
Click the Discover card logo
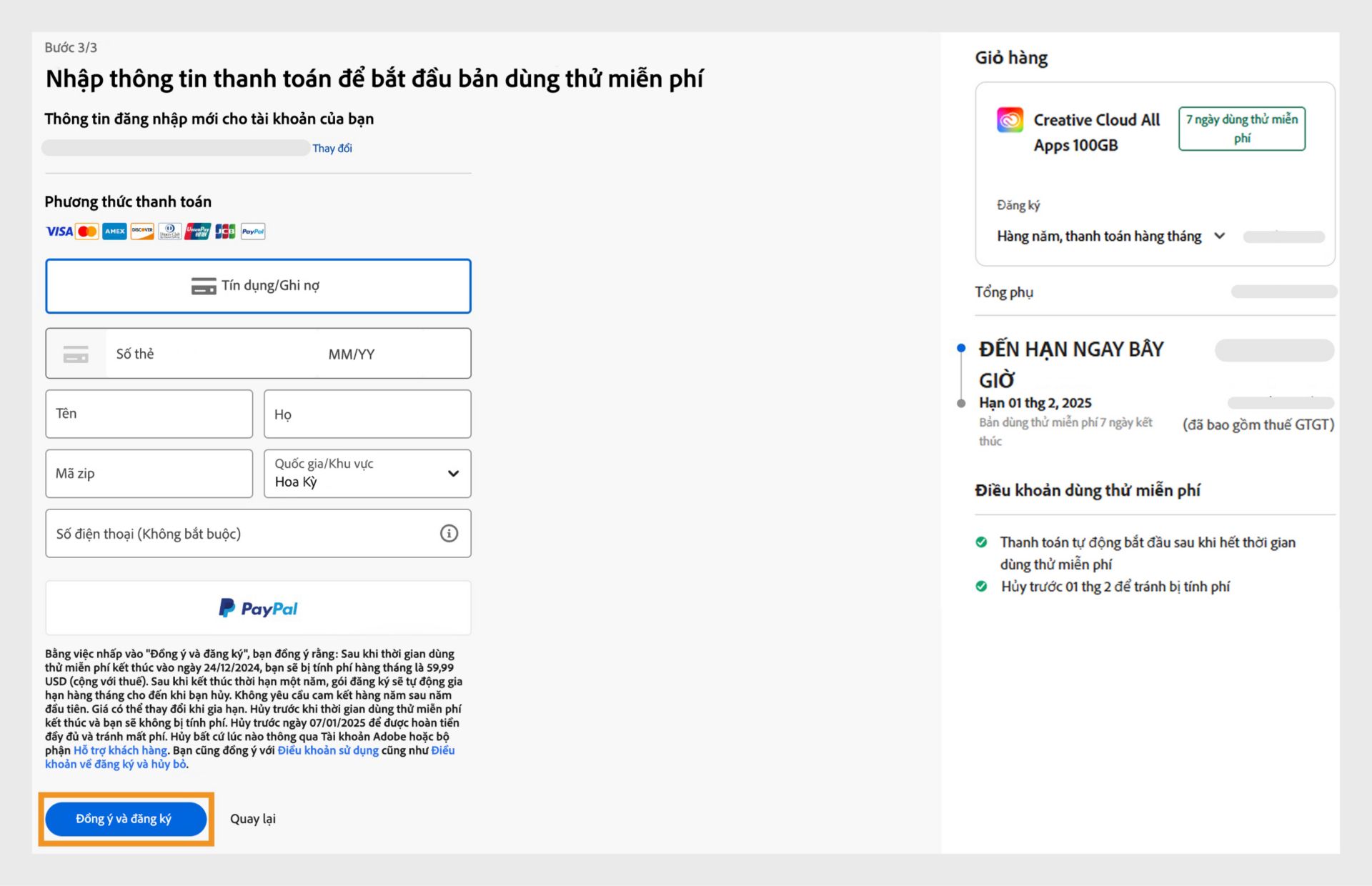pos(142,232)
